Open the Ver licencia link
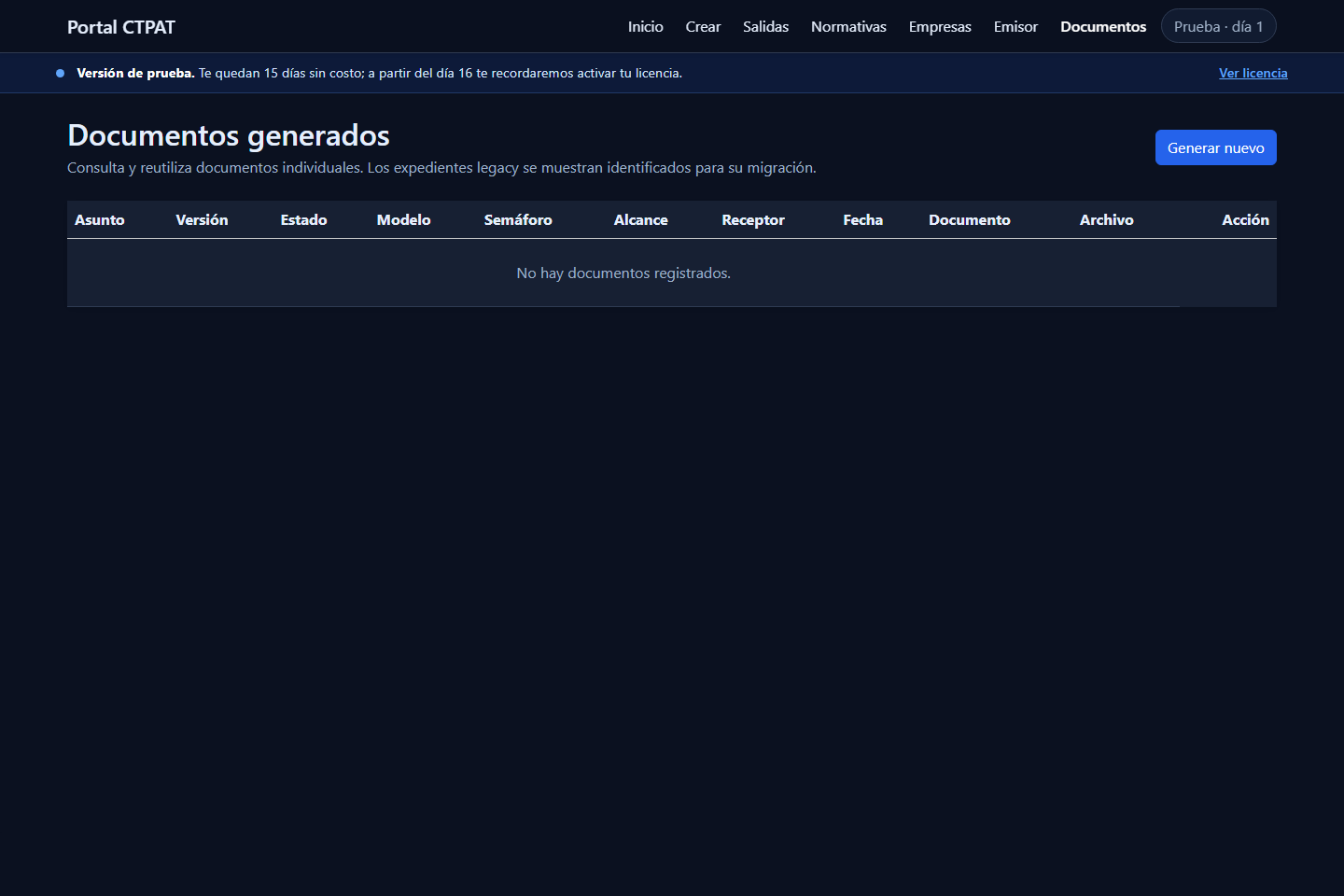 tap(1253, 73)
